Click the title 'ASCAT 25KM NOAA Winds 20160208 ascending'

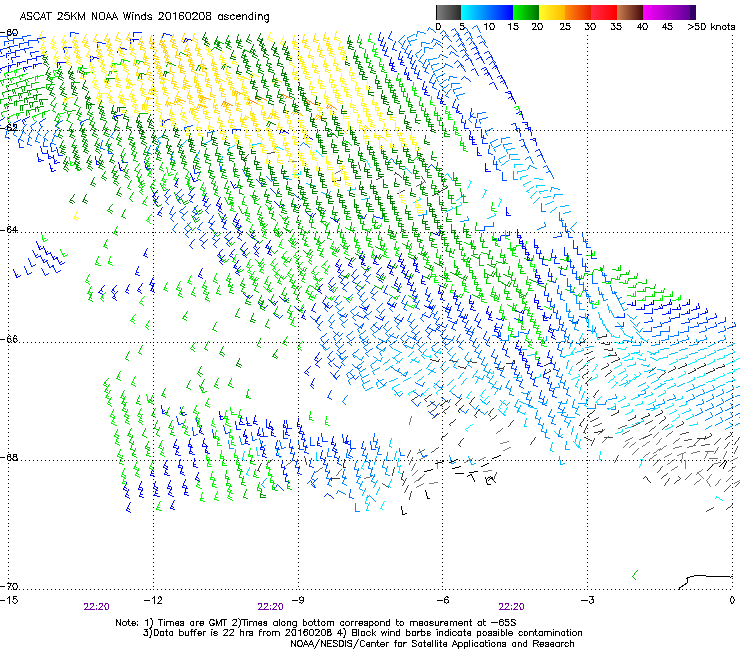pos(144,17)
